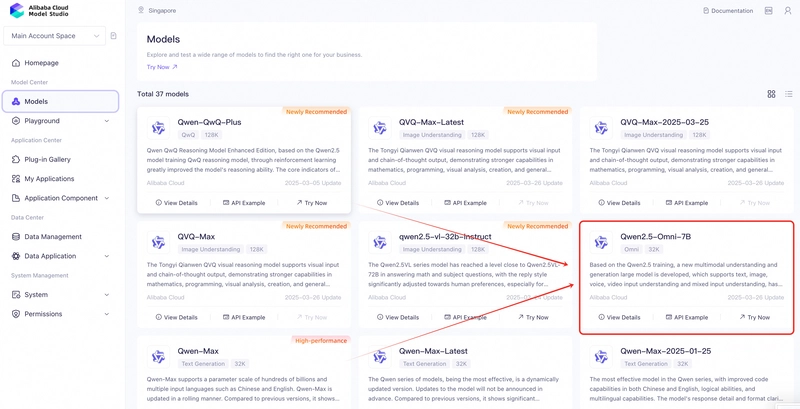
Task: Open API Example for QVQ-Max model
Action: point(244,317)
